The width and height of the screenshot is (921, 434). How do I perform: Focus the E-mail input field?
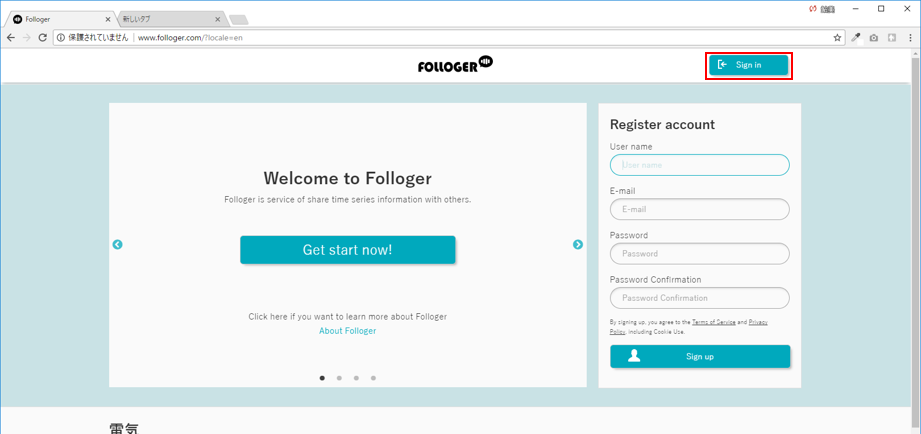point(699,210)
